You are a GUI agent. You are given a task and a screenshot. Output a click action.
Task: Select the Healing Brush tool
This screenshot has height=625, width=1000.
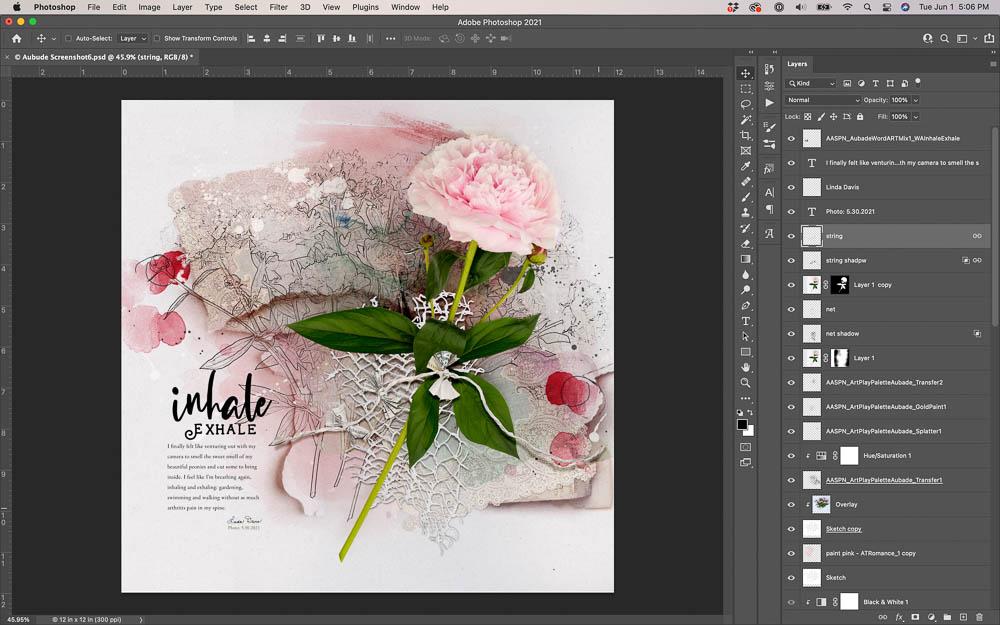(x=746, y=182)
